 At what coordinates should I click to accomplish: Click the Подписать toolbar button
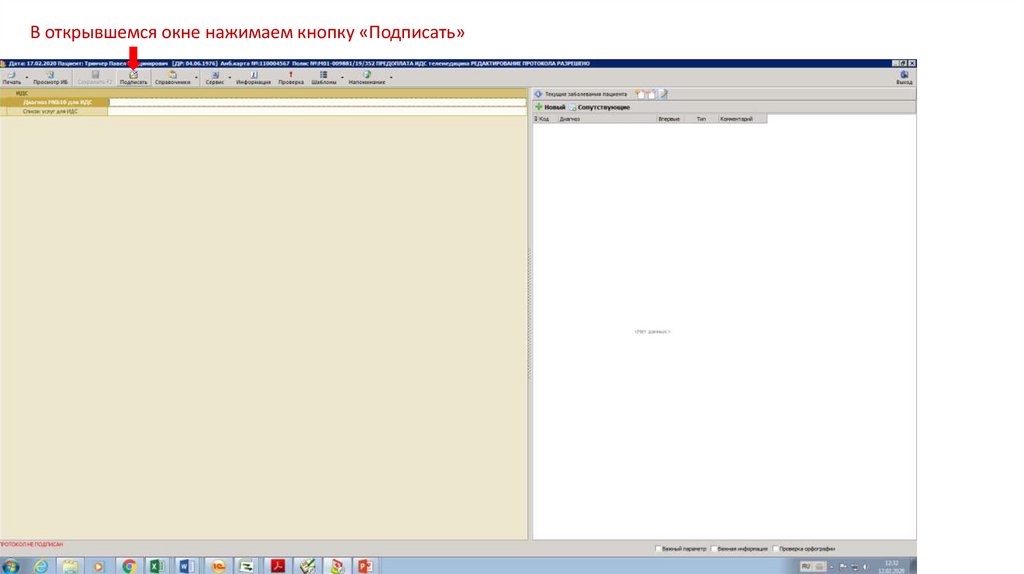coord(133,78)
